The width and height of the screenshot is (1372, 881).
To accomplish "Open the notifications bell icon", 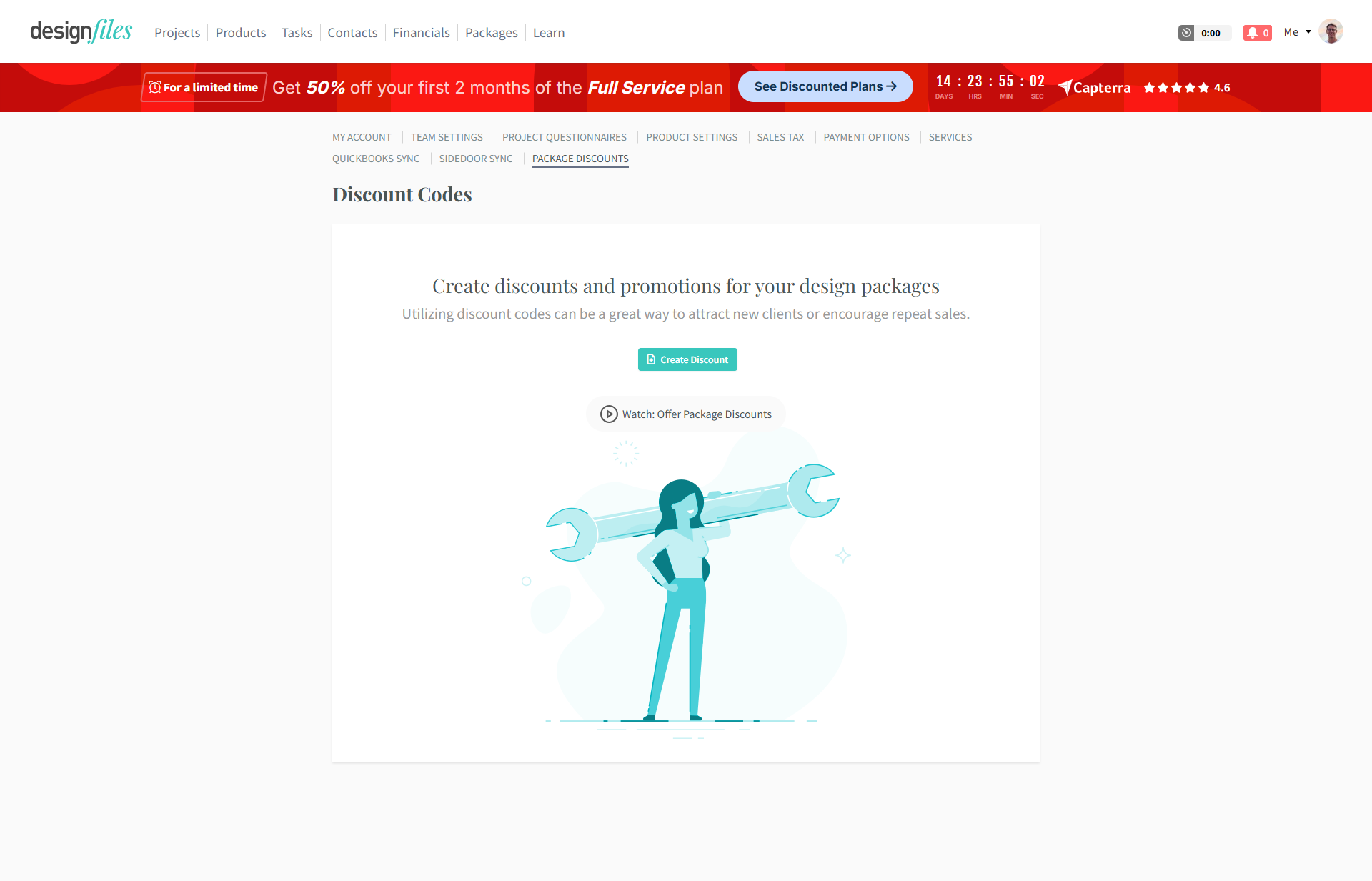I will (1253, 33).
